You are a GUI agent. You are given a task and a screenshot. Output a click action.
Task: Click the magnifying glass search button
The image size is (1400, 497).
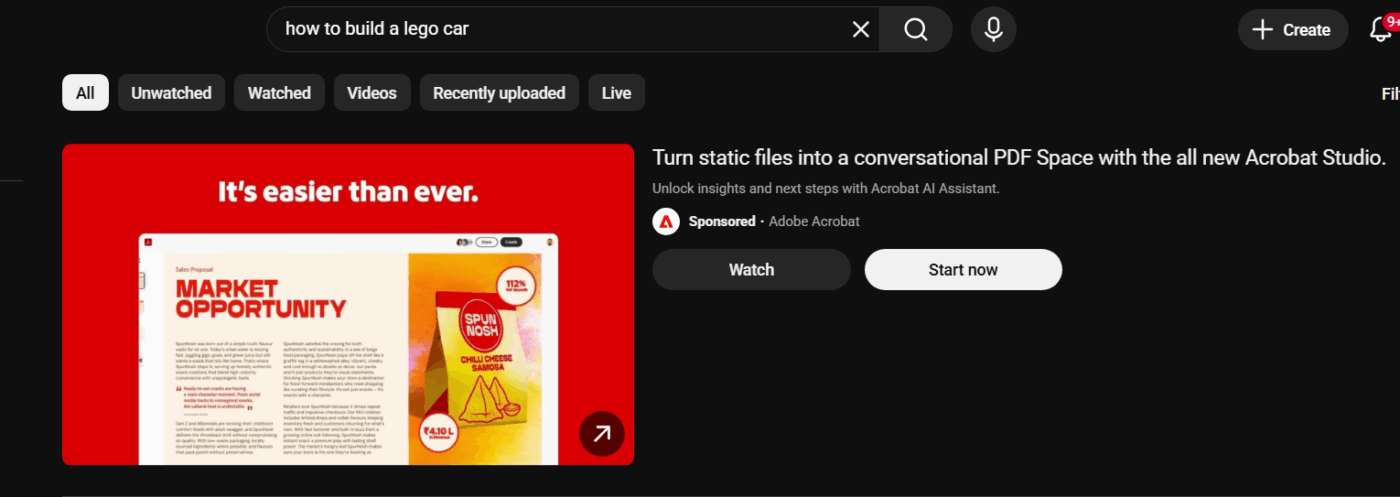coord(916,29)
